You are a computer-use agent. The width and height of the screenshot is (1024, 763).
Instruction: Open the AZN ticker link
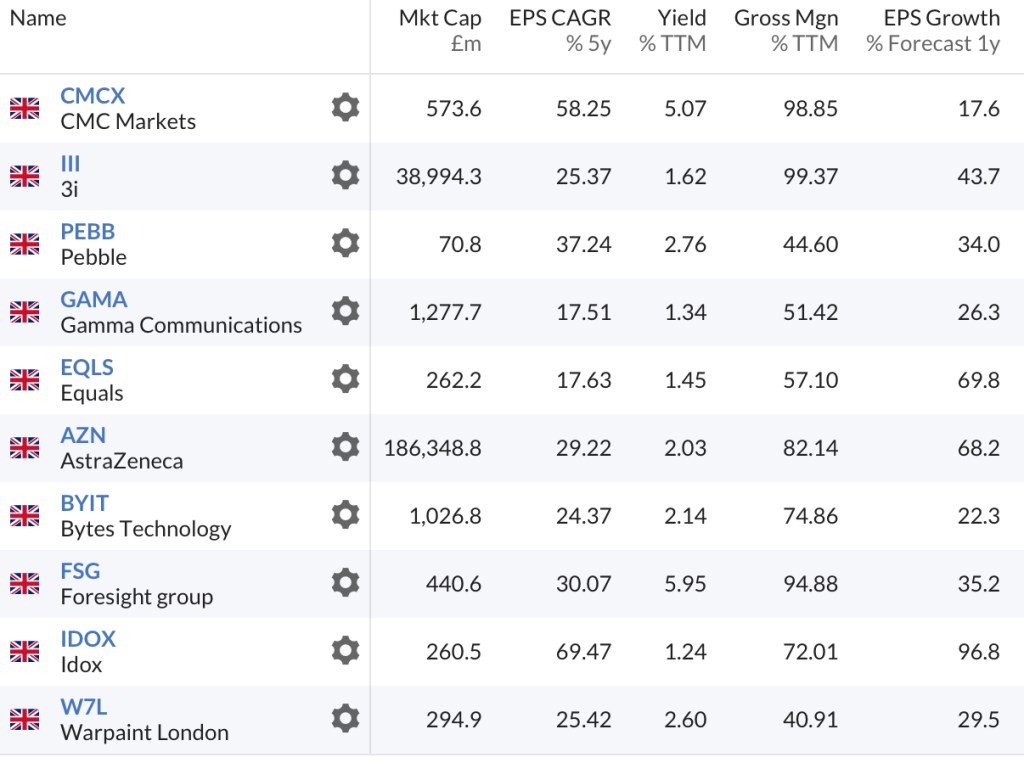83,435
